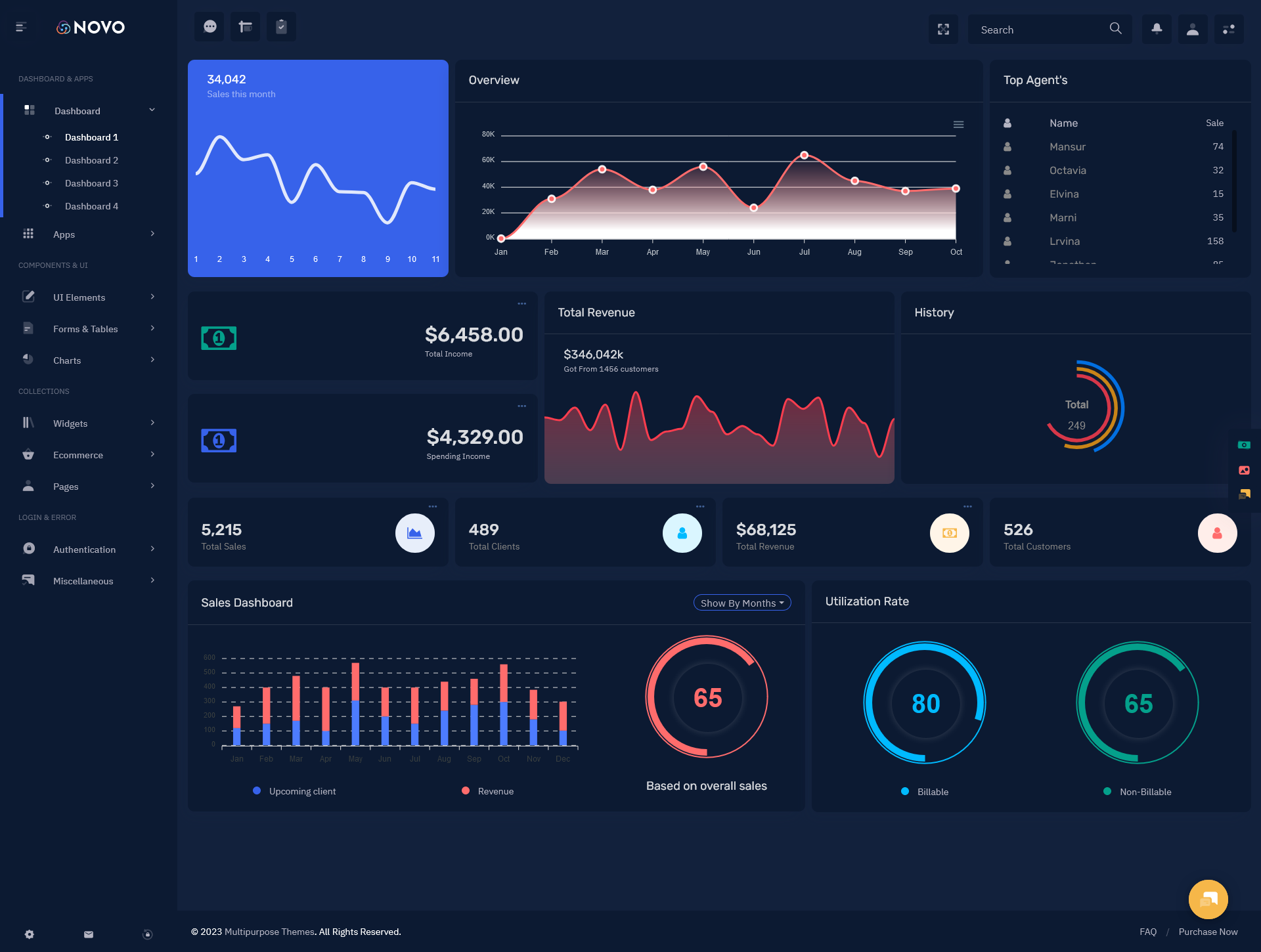Screen dimensions: 1261x952
Task: Expand the Charts sidebar menu
Action: [x=89, y=360]
